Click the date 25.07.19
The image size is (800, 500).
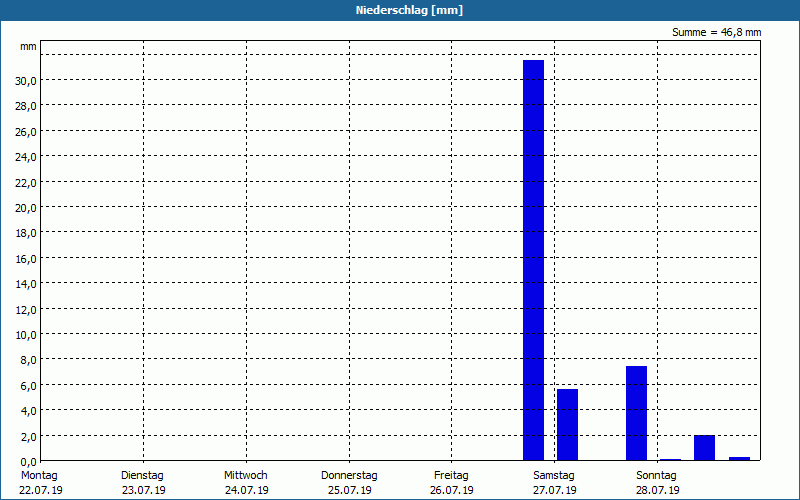pos(349,490)
